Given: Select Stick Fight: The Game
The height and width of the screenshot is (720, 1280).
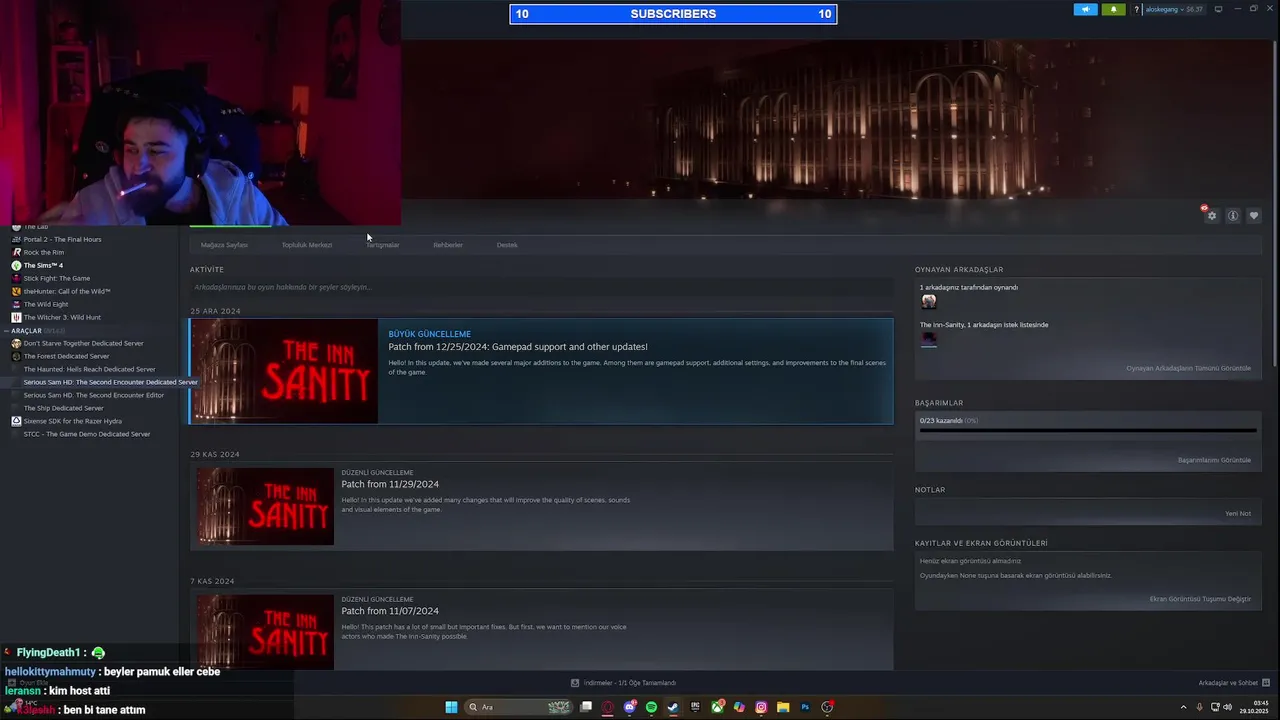Looking at the screenshot, I should (57, 279).
